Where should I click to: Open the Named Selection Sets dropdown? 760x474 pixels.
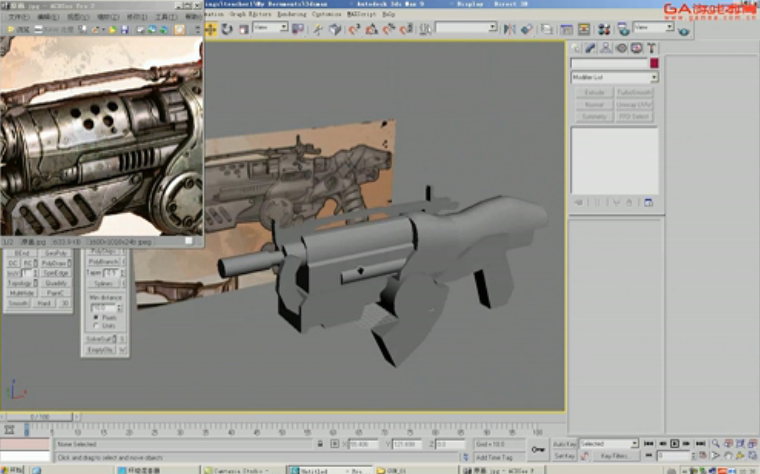466,28
